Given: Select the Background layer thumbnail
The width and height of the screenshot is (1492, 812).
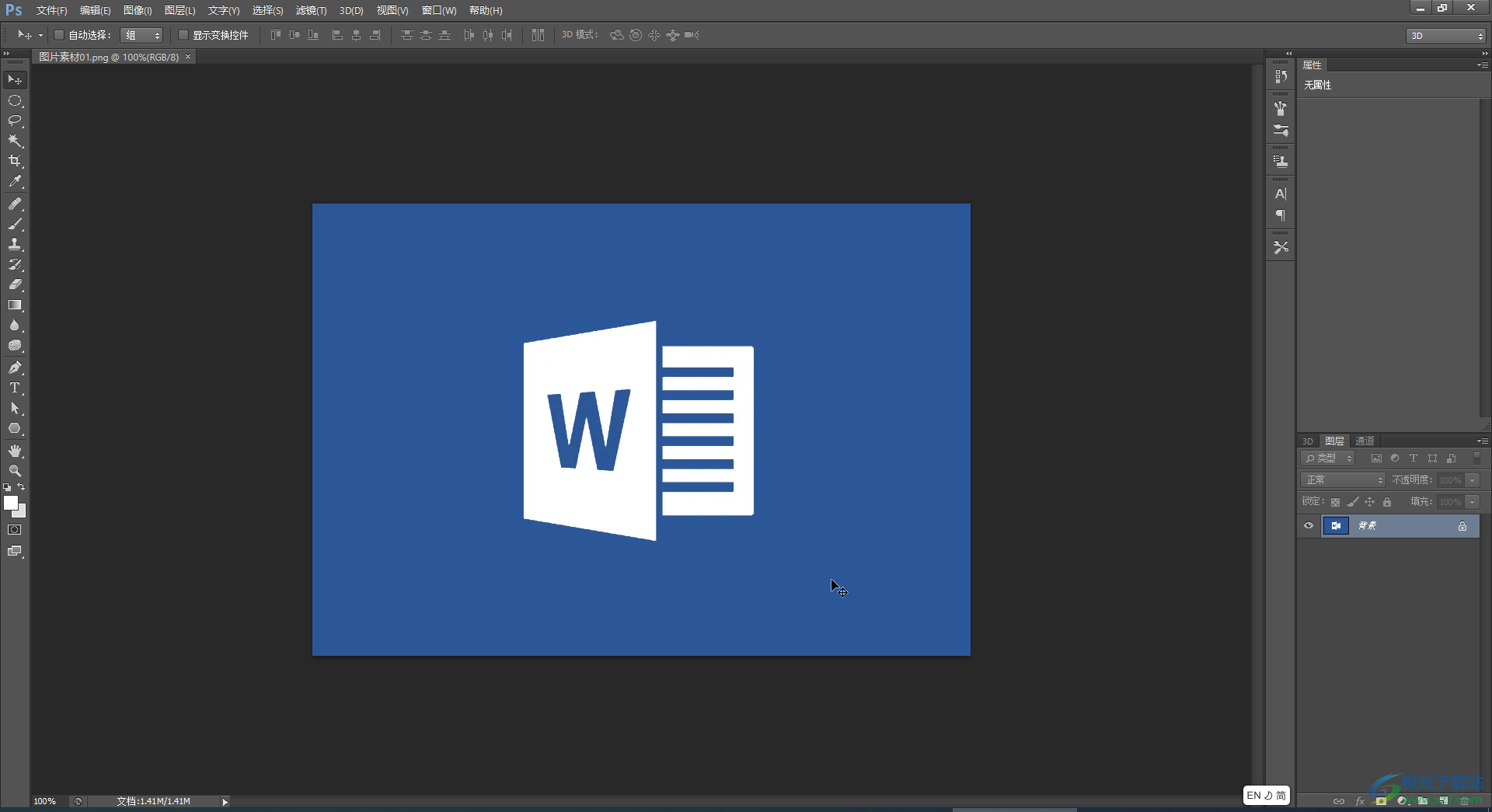Looking at the screenshot, I should coord(1336,526).
